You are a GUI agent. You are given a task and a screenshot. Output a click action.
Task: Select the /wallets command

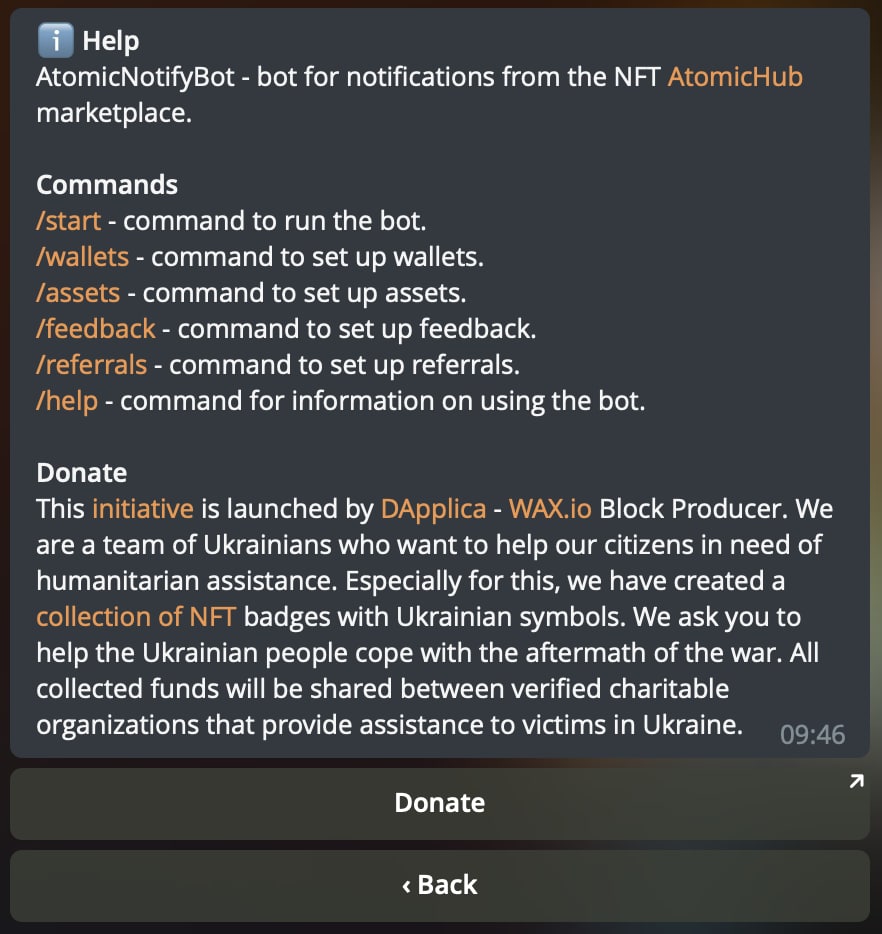coord(82,257)
